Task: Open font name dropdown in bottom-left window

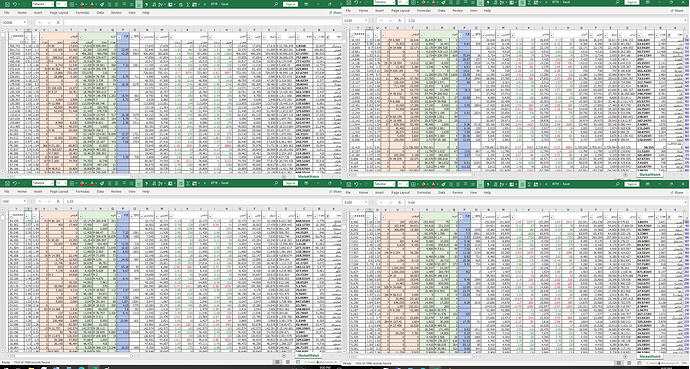Action: pyautogui.click(x=52, y=183)
